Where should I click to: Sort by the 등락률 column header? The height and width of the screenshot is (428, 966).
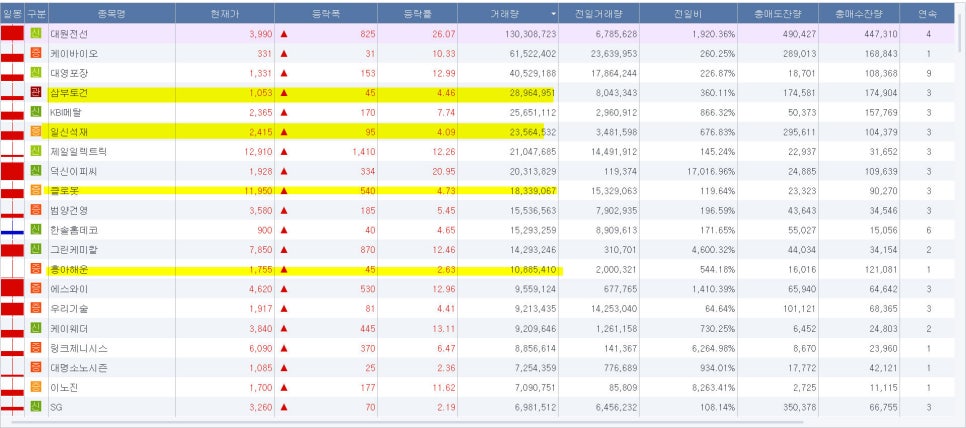click(417, 13)
